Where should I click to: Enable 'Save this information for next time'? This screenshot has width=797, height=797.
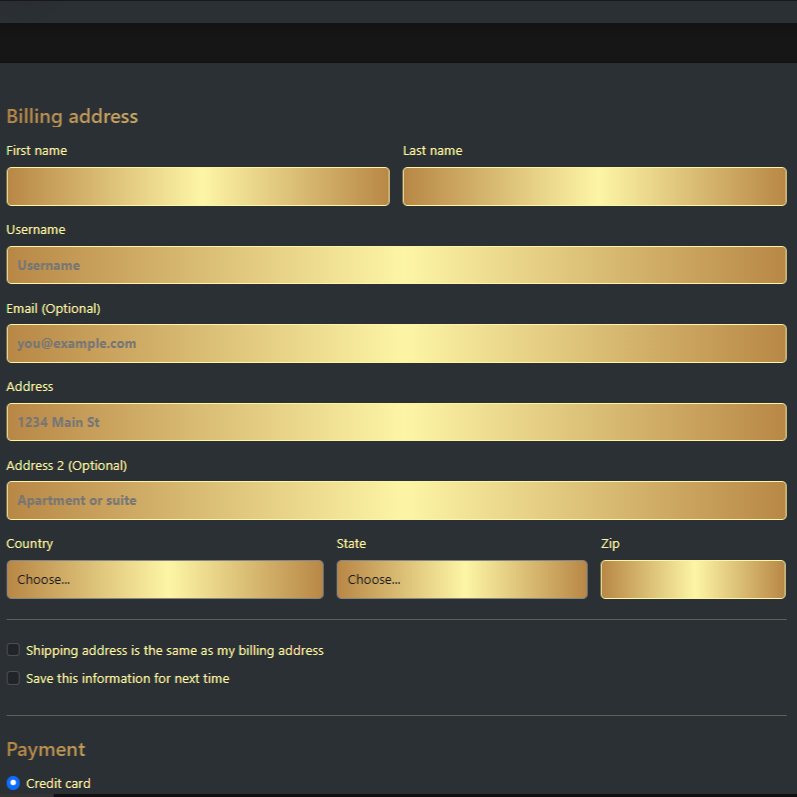point(13,678)
